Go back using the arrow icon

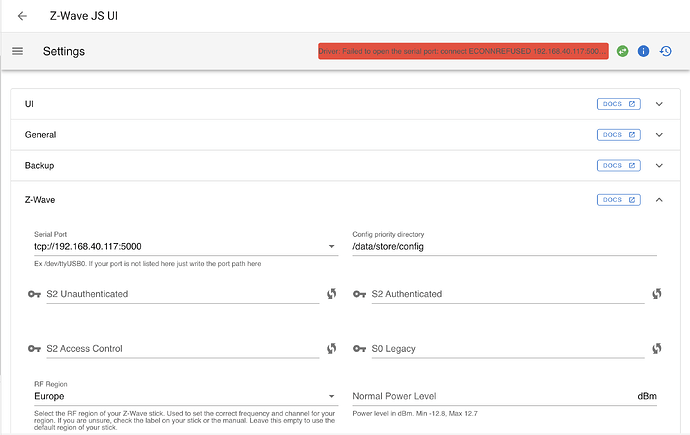click(x=22, y=16)
